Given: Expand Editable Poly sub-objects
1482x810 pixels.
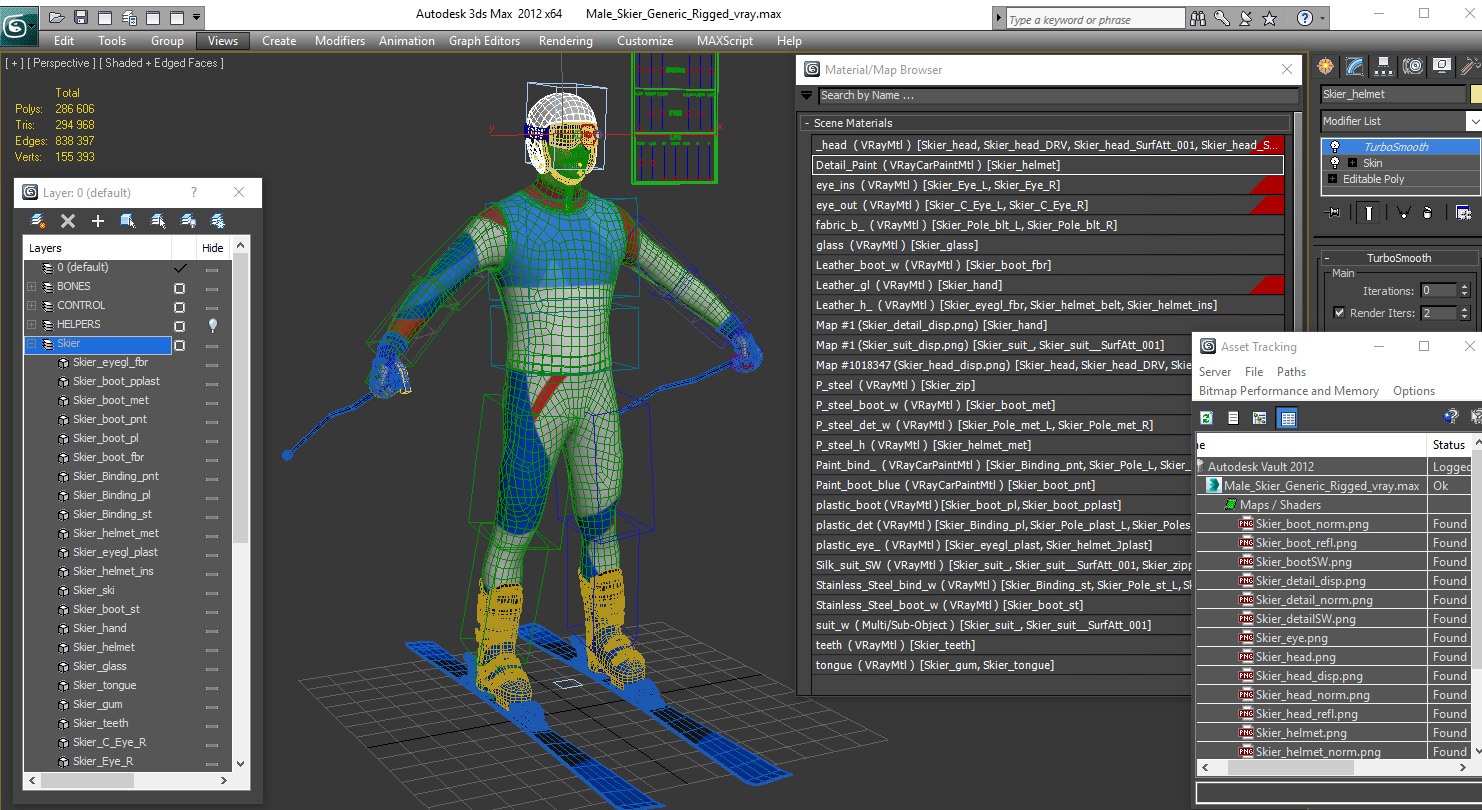Looking at the screenshot, I should tap(1333, 179).
